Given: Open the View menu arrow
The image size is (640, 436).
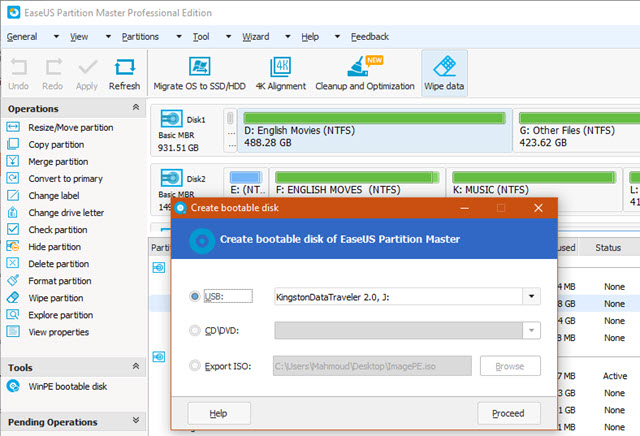Looking at the screenshot, I should (108, 37).
